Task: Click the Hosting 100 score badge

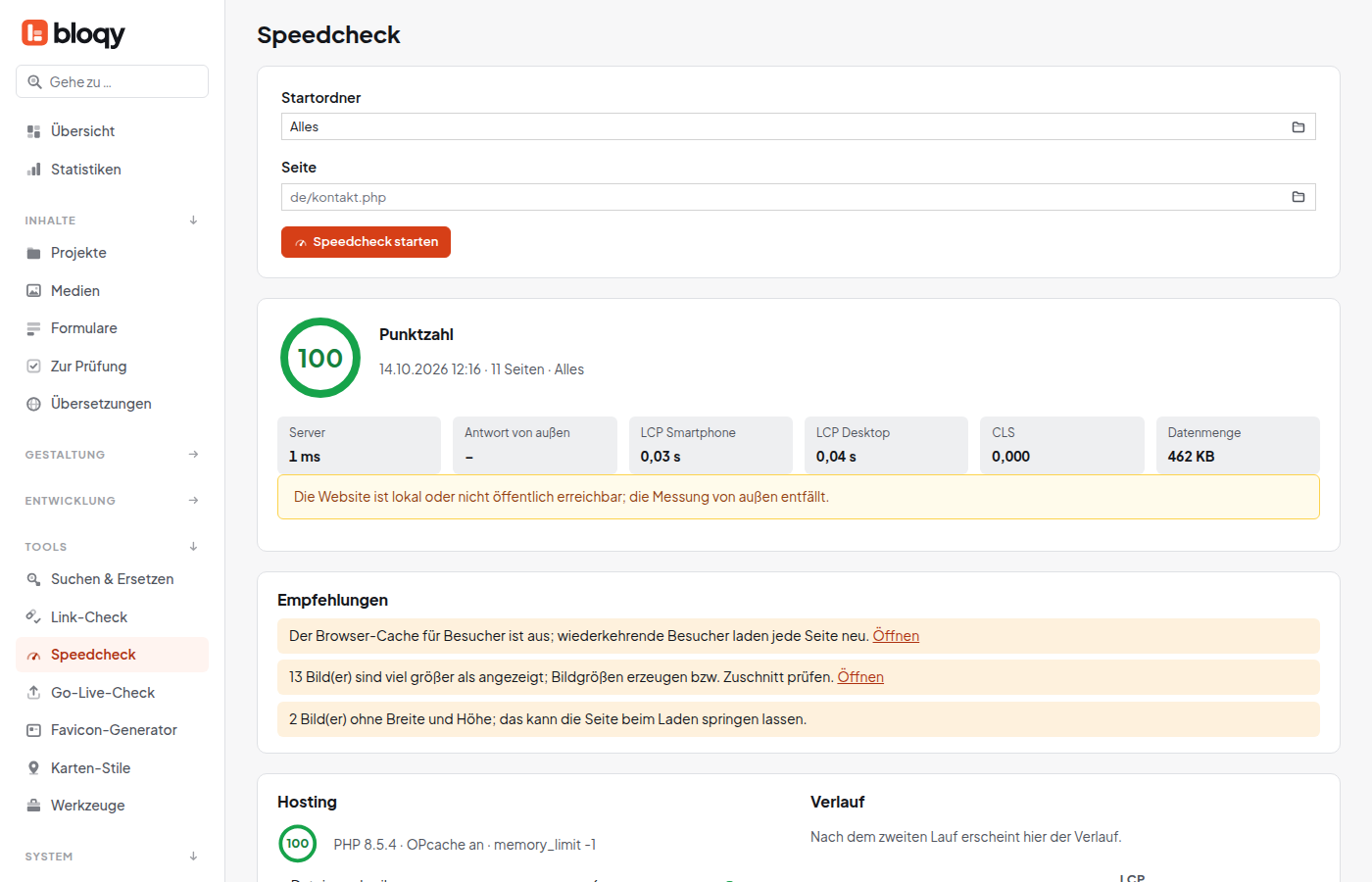Action: coord(298,844)
